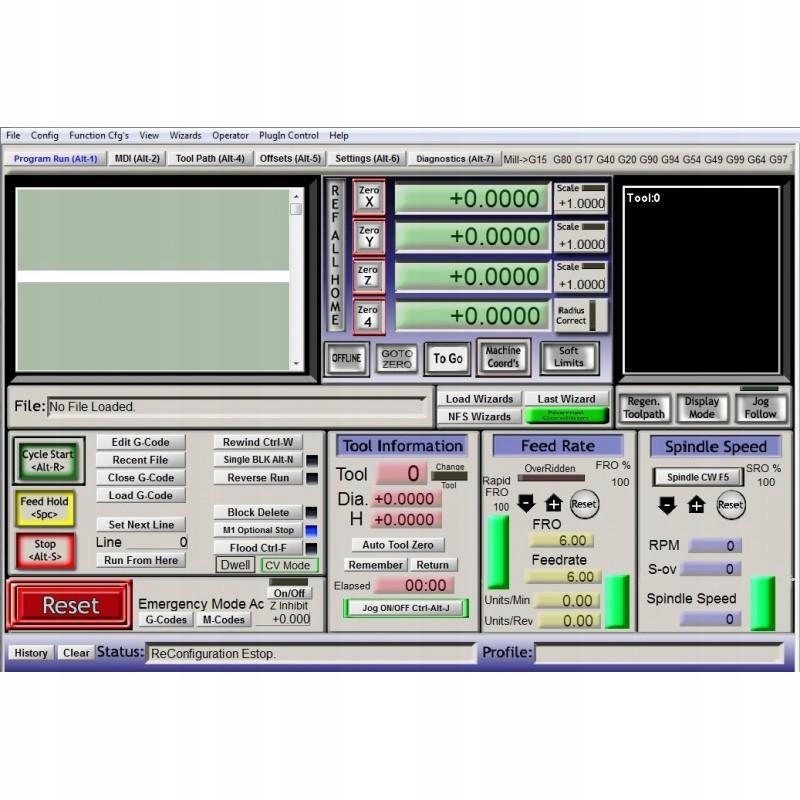Toggle Spindle CW F5

(697, 477)
